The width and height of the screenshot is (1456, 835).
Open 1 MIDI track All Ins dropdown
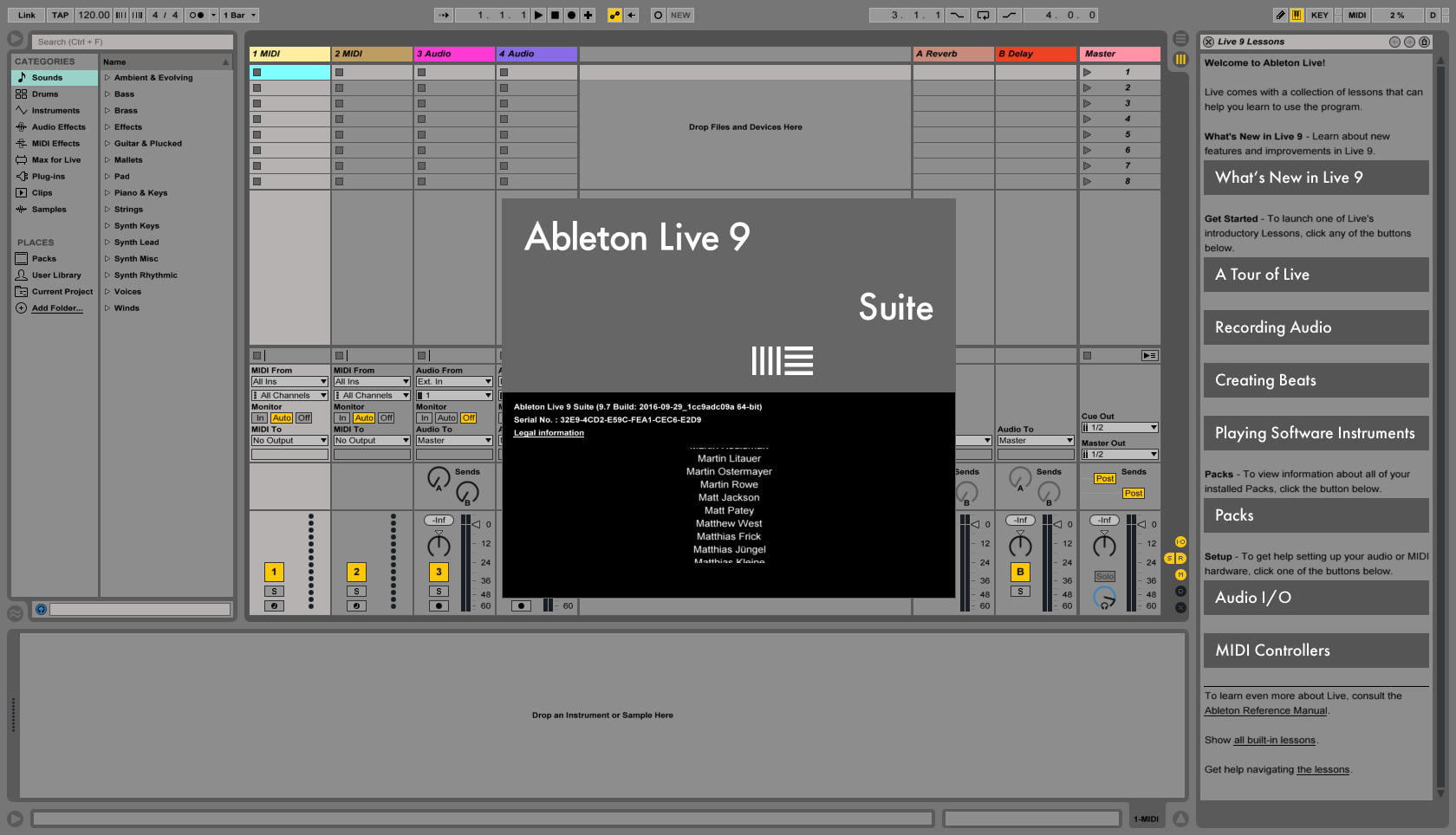click(289, 381)
